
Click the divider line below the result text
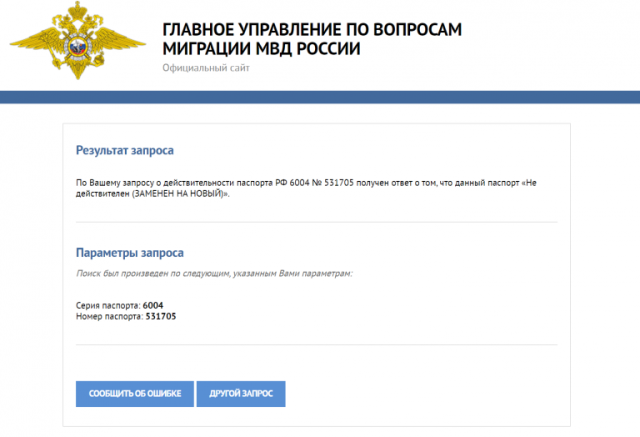(316, 222)
